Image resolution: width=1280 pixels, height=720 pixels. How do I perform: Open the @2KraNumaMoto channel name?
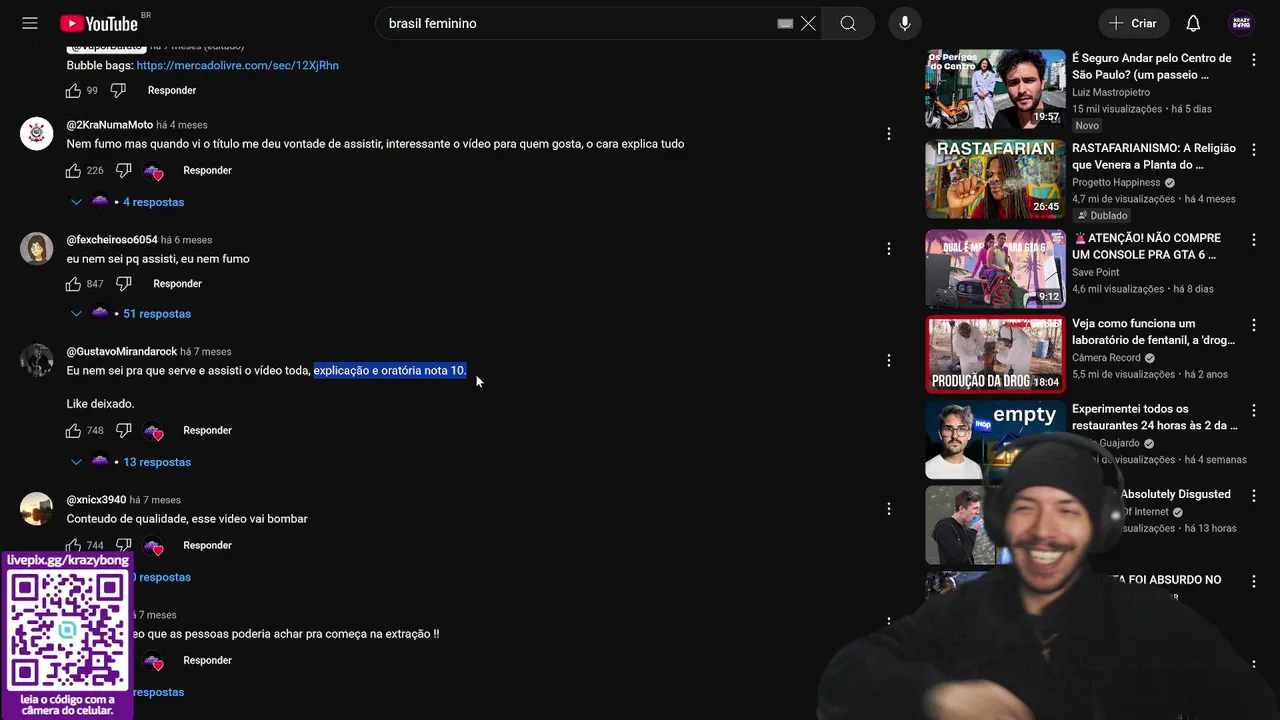coord(110,125)
